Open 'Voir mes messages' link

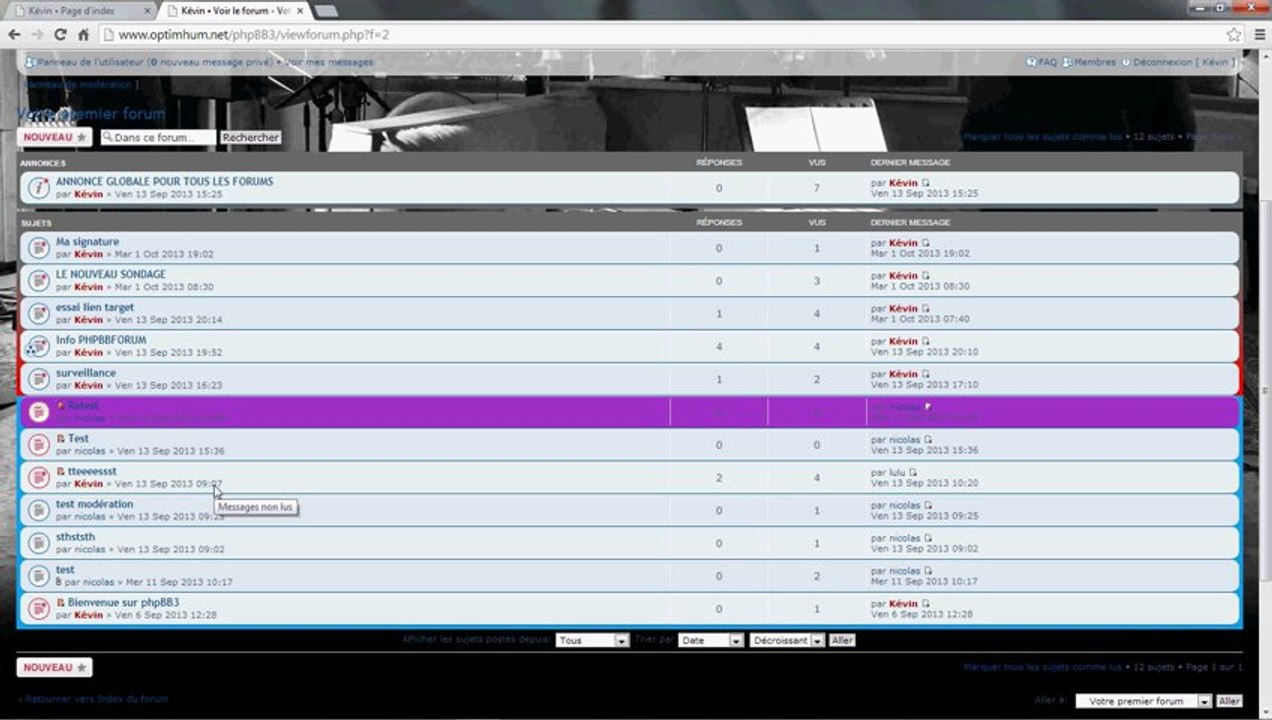tap(329, 62)
